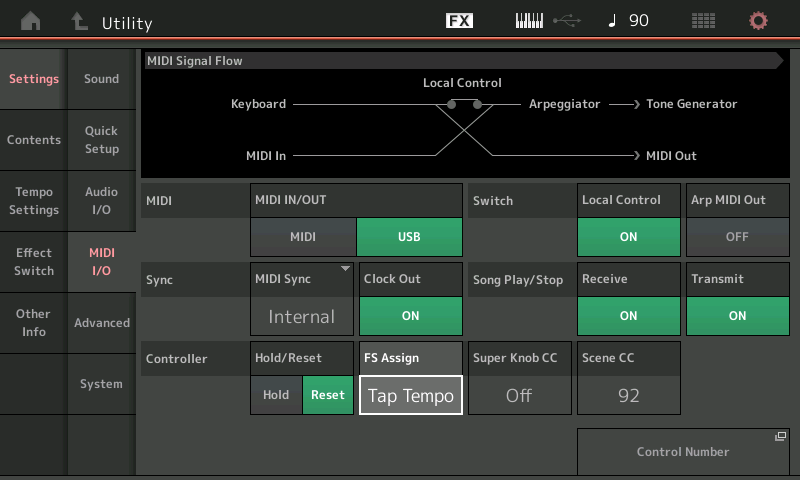This screenshot has height=480, width=800.
Task: Open the FX effect overview icon
Action: click(459, 21)
